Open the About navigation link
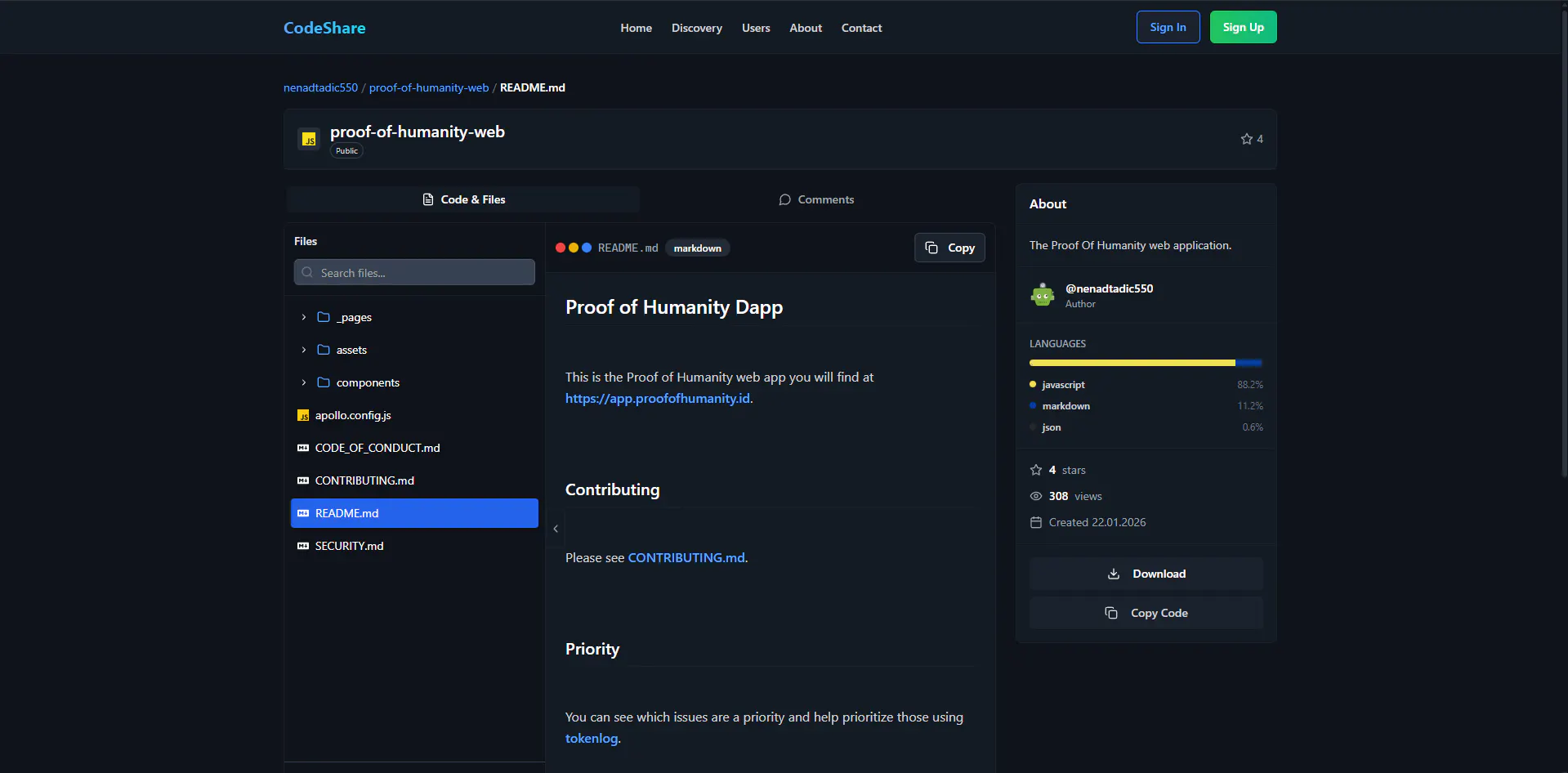This screenshot has width=1568, height=773. [806, 28]
